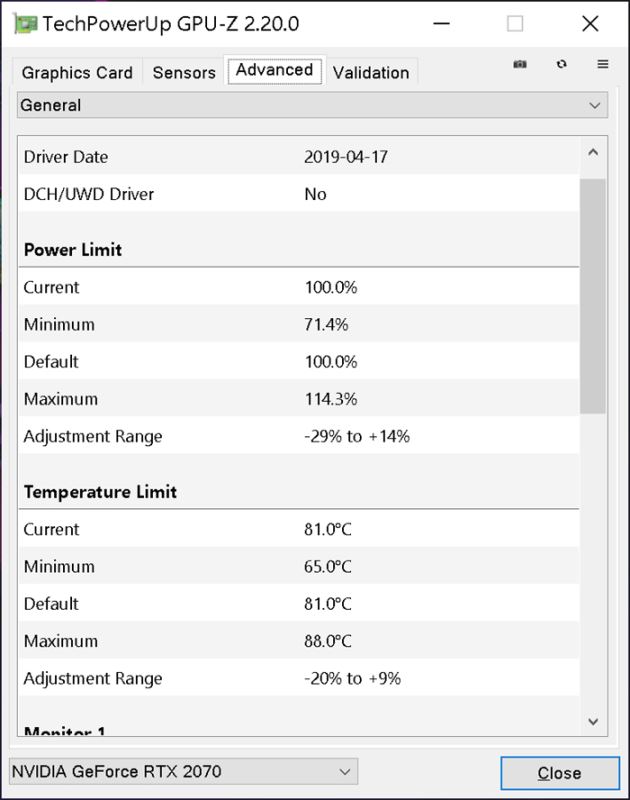Click the screenshot camera icon
The height and width of the screenshot is (800, 630).
point(520,64)
